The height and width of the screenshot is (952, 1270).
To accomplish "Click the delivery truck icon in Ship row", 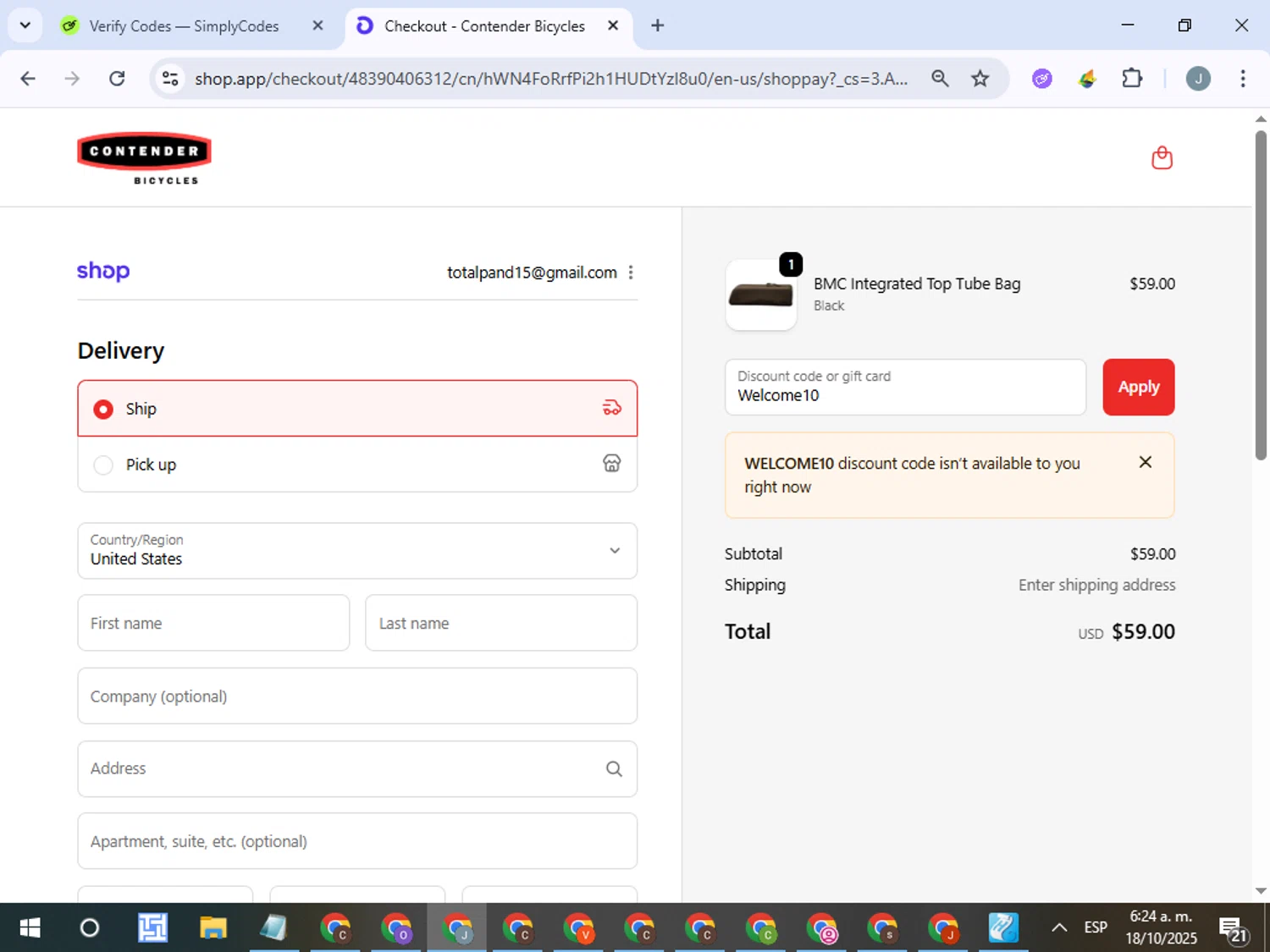I will tap(611, 408).
